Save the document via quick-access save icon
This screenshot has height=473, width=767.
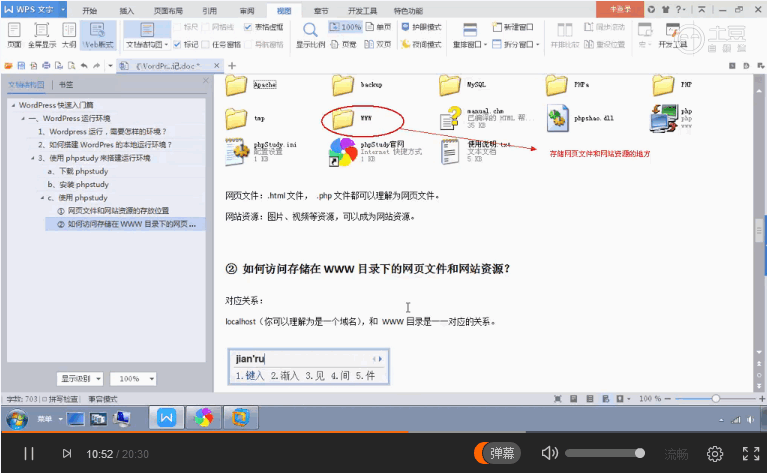[21, 66]
